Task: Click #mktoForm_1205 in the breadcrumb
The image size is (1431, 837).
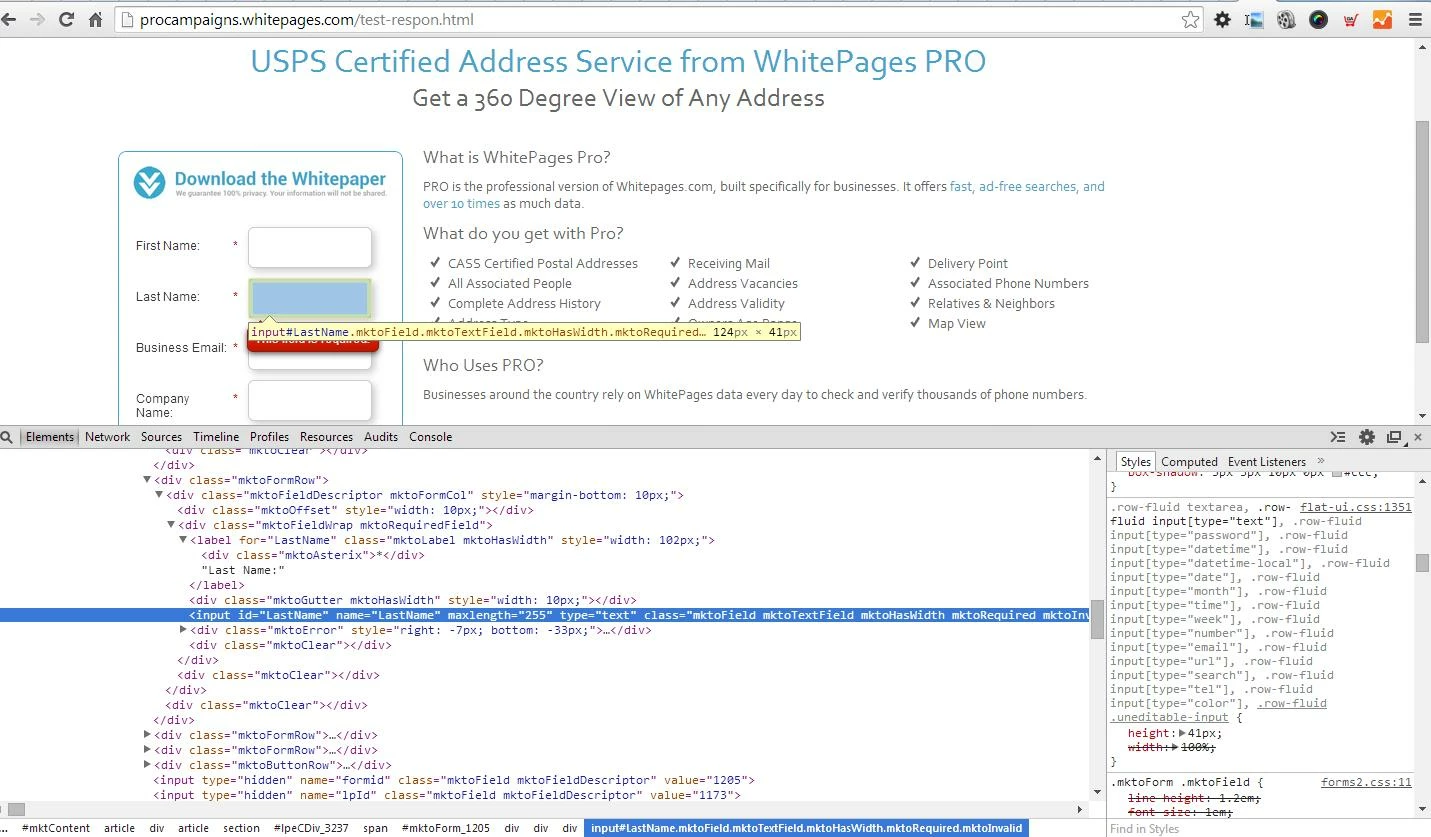Action: point(446,828)
